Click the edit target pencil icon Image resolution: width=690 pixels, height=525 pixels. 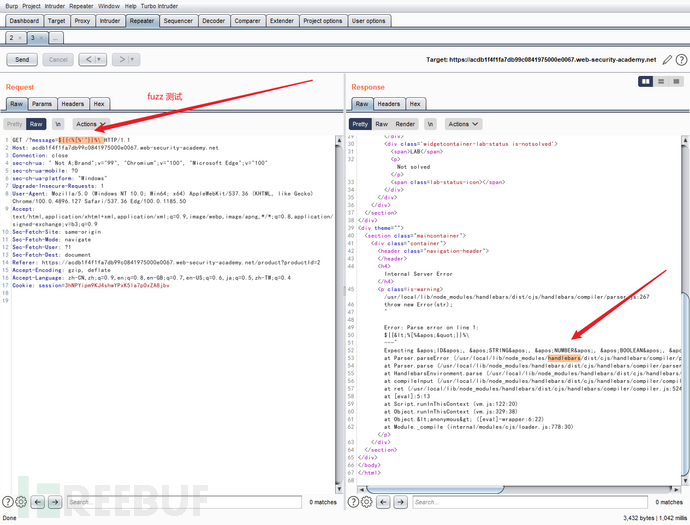click(x=665, y=60)
